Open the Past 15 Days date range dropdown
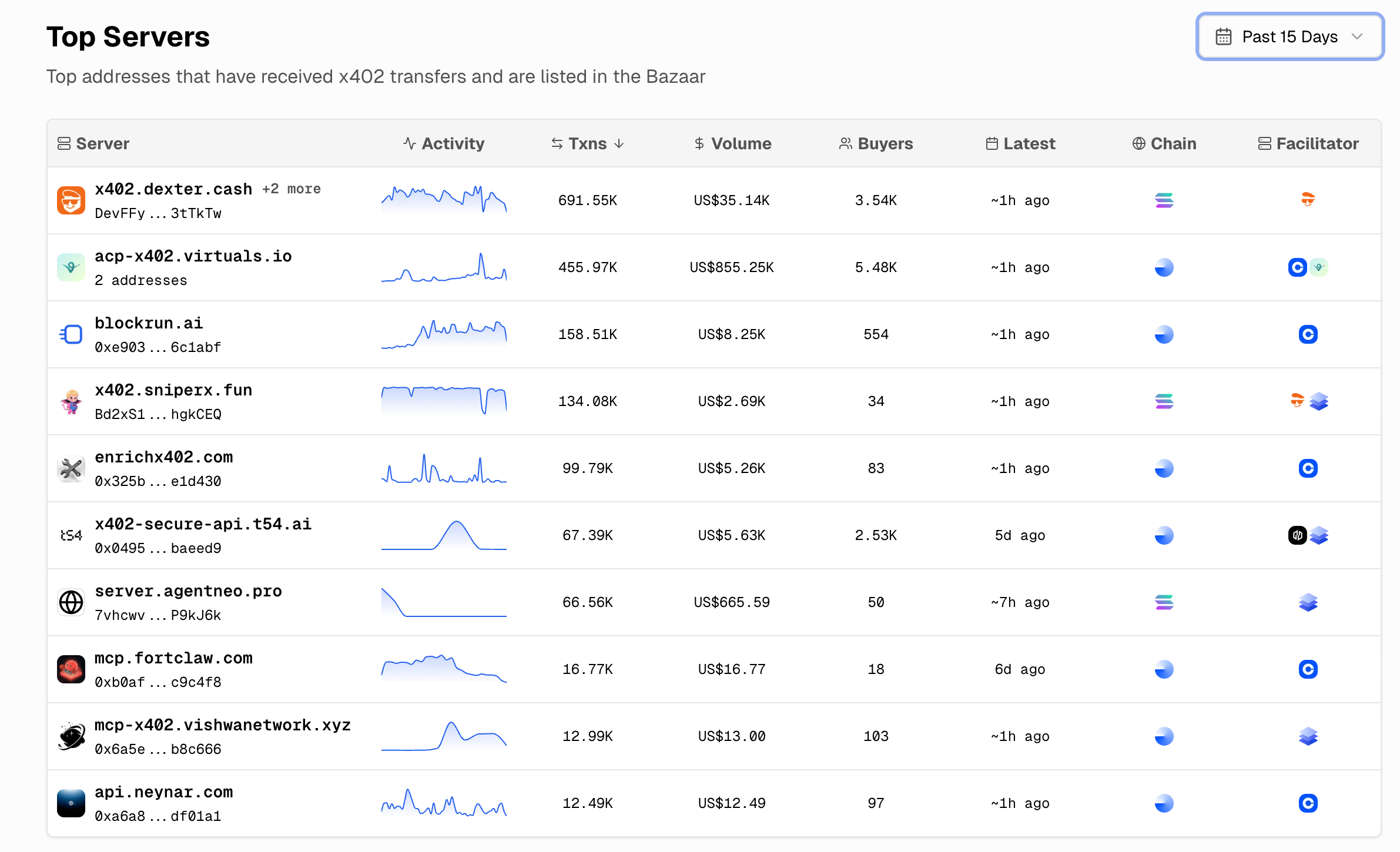 pos(1290,36)
